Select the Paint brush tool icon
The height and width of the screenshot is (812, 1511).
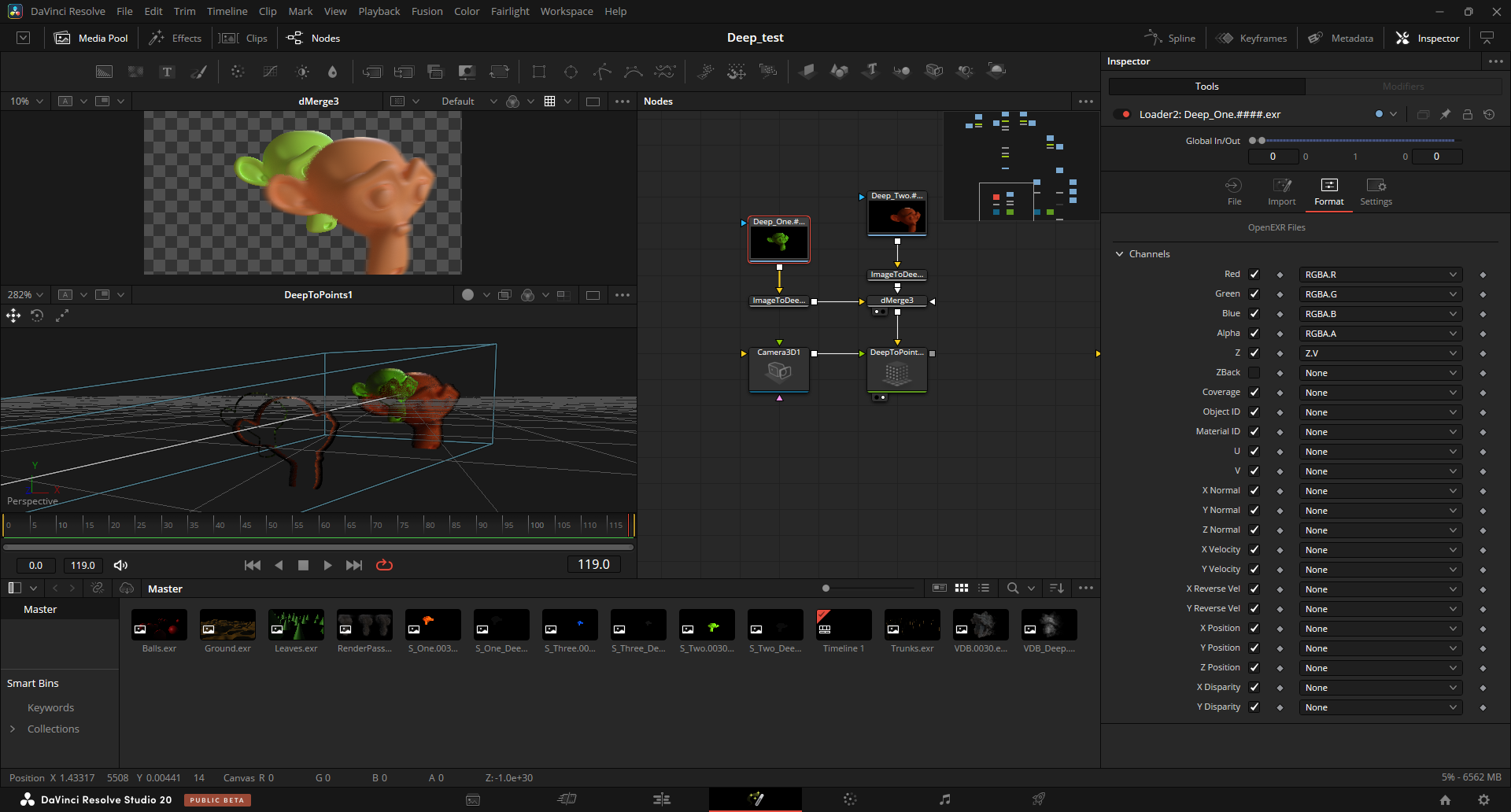pyautogui.click(x=199, y=72)
